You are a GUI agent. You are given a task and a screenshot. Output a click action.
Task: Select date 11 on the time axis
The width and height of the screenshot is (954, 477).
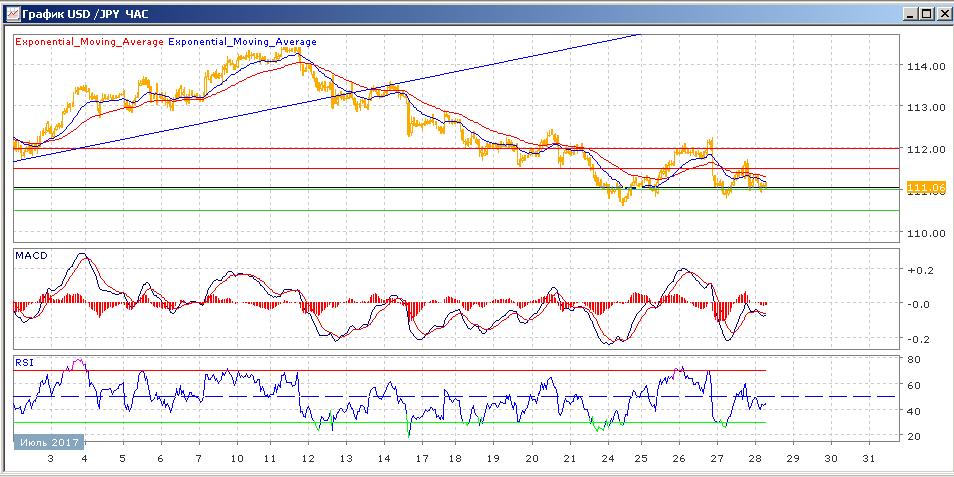tap(269, 457)
